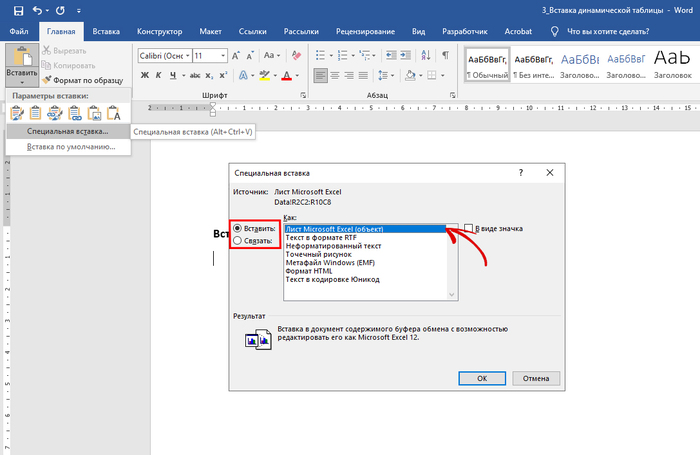Click Format Painter (Формат по образцу)
The width and height of the screenshot is (700, 455).
click(x=83, y=80)
